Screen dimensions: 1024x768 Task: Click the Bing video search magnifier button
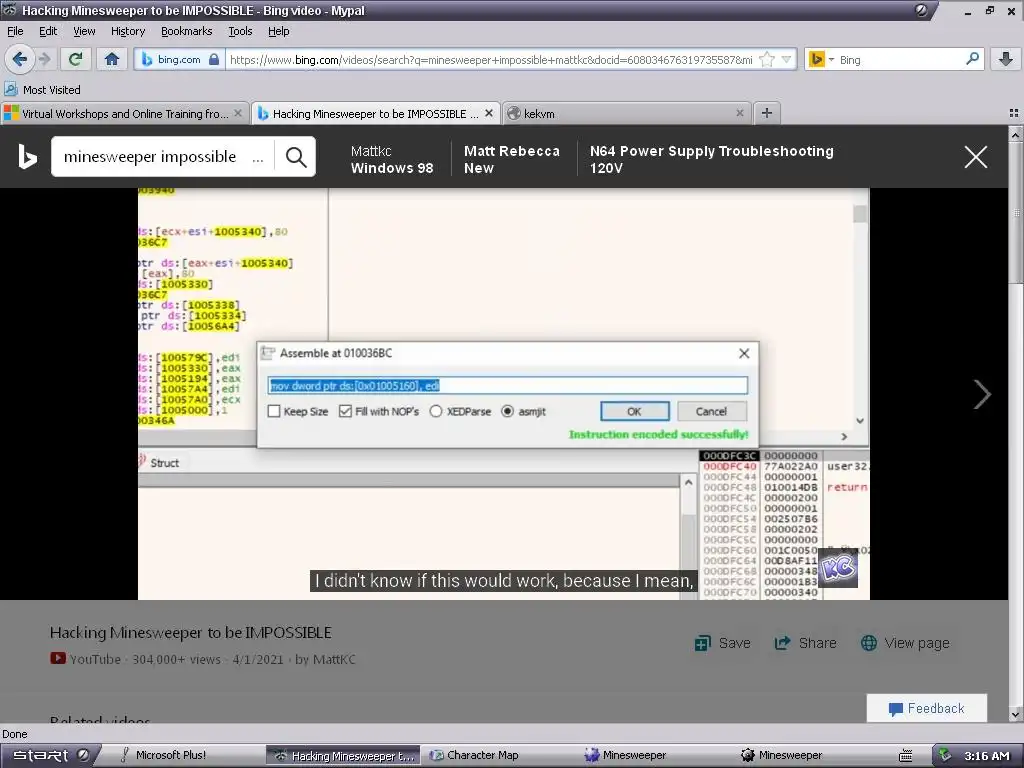(x=296, y=157)
